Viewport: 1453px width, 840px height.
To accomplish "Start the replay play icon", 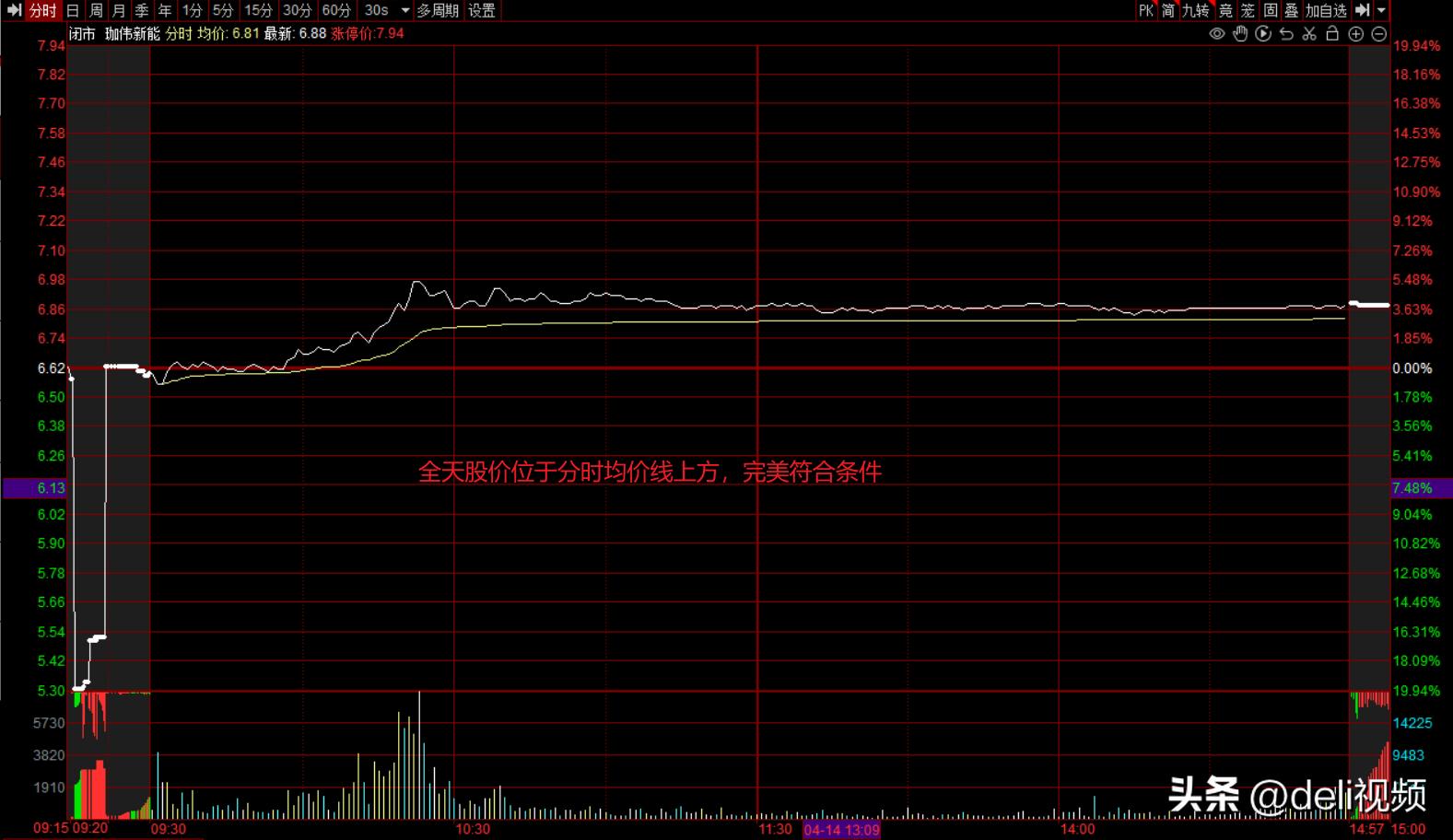I will [1263, 34].
